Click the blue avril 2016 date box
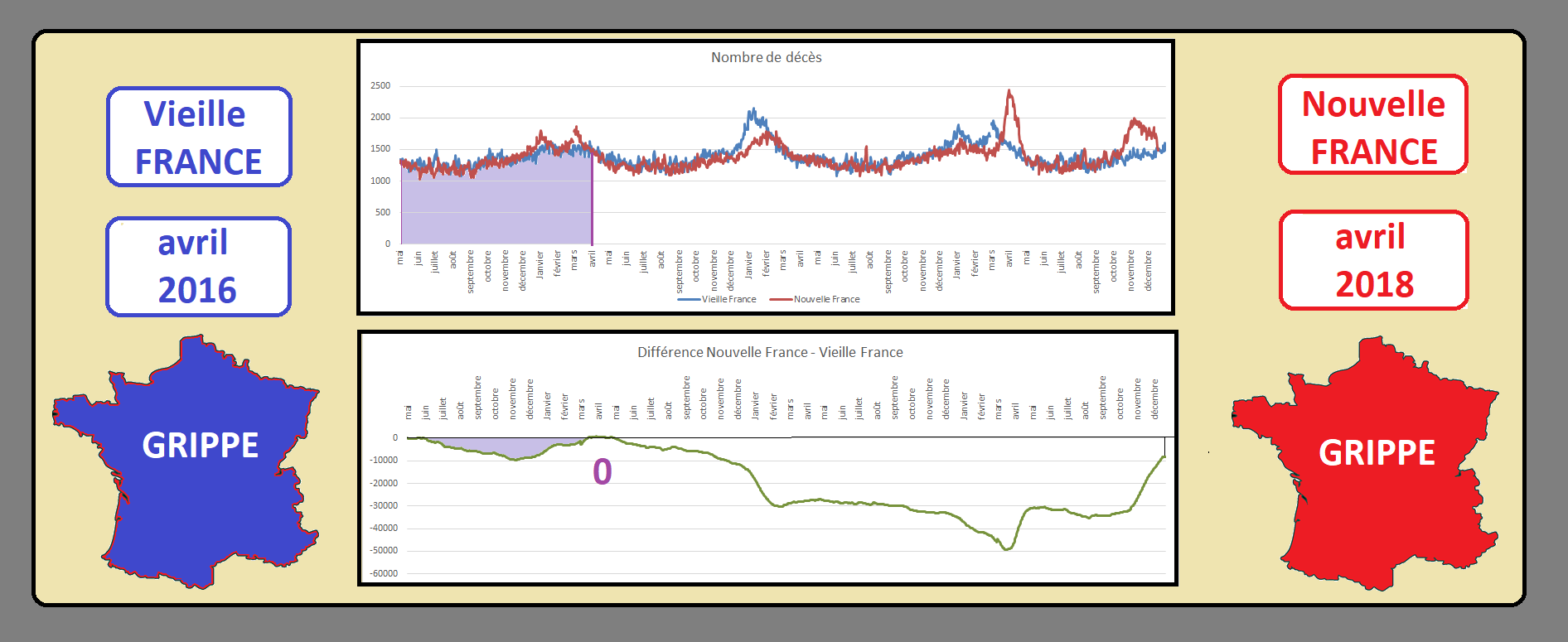The height and width of the screenshot is (642, 1568). (198, 266)
